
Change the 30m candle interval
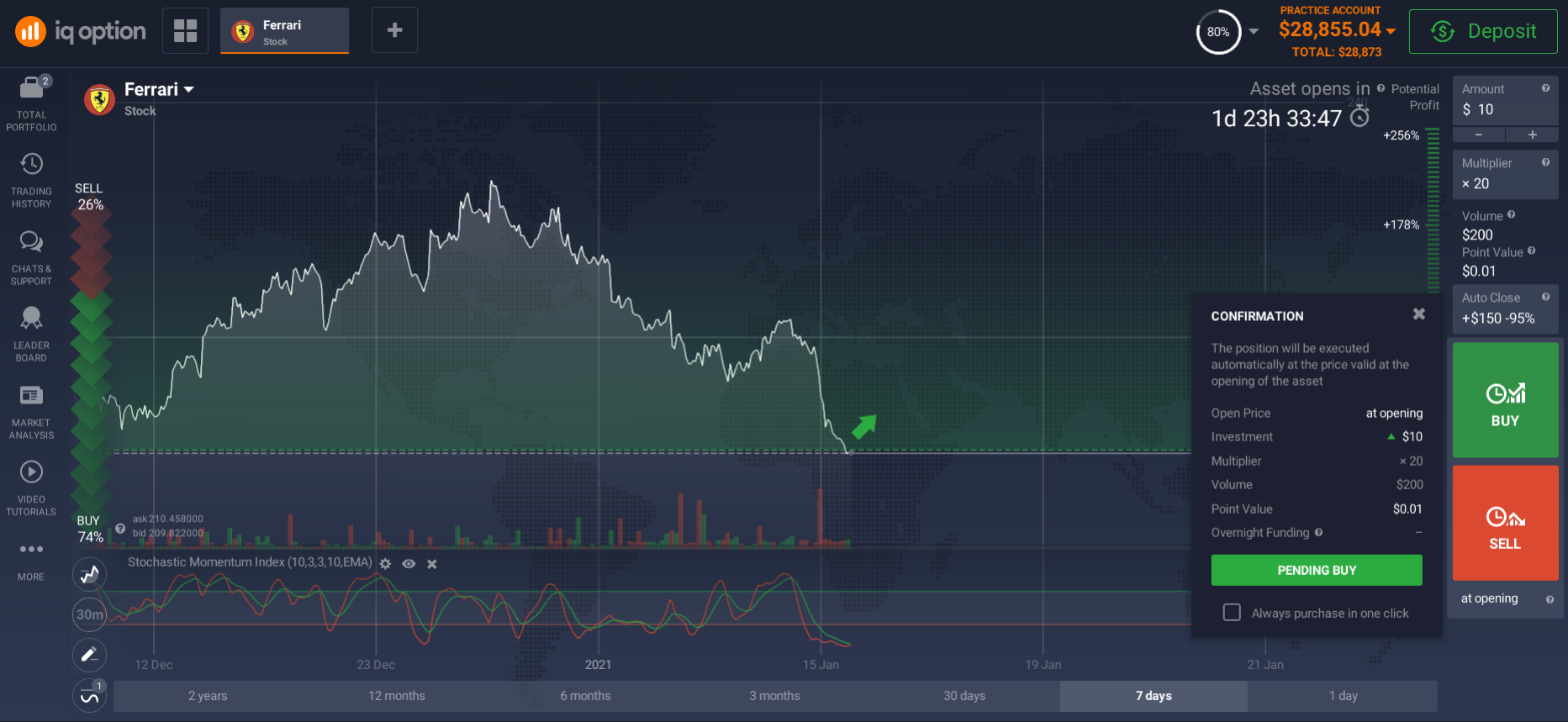(90, 614)
